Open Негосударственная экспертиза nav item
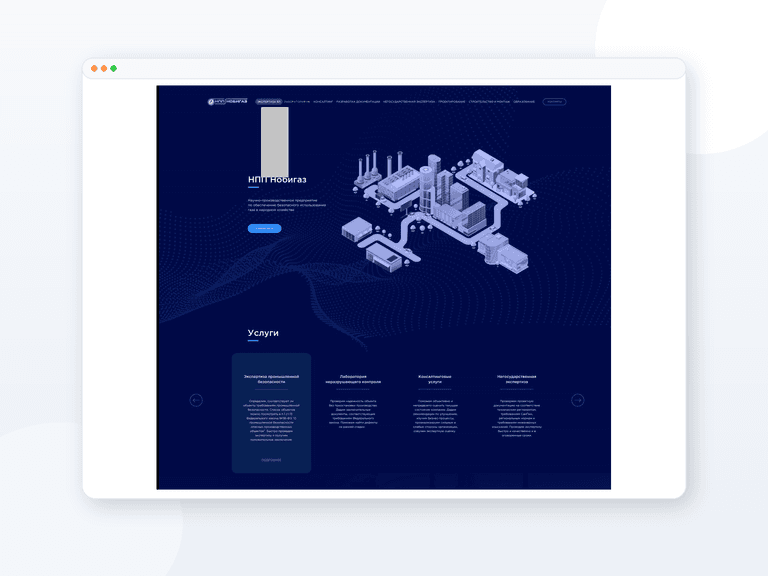 click(409, 102)
